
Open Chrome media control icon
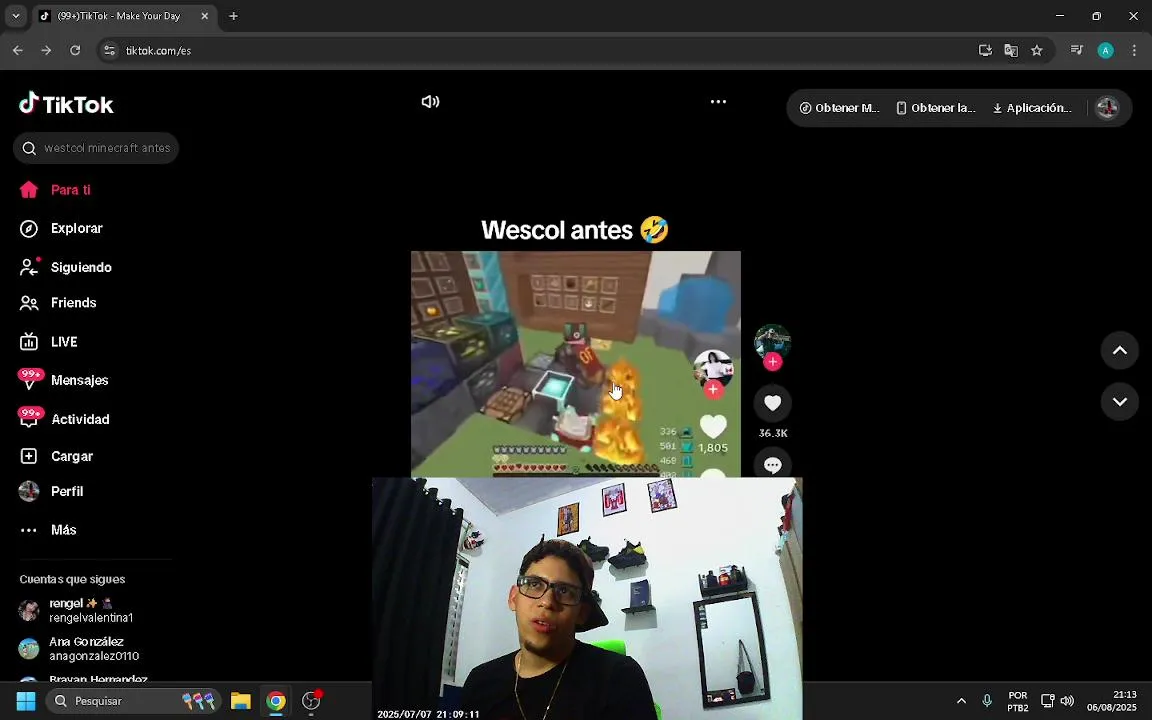[1076, 50]
